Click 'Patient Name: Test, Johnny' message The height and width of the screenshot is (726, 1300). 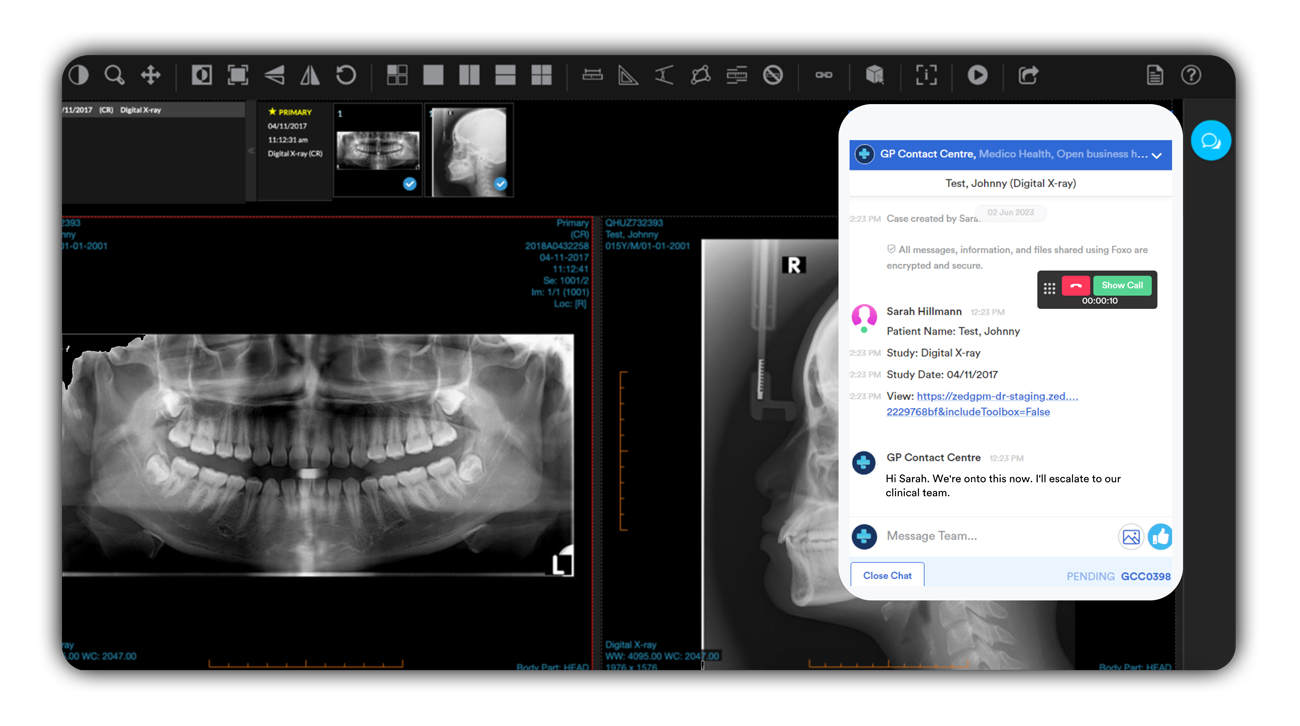(x=953, y=331)
